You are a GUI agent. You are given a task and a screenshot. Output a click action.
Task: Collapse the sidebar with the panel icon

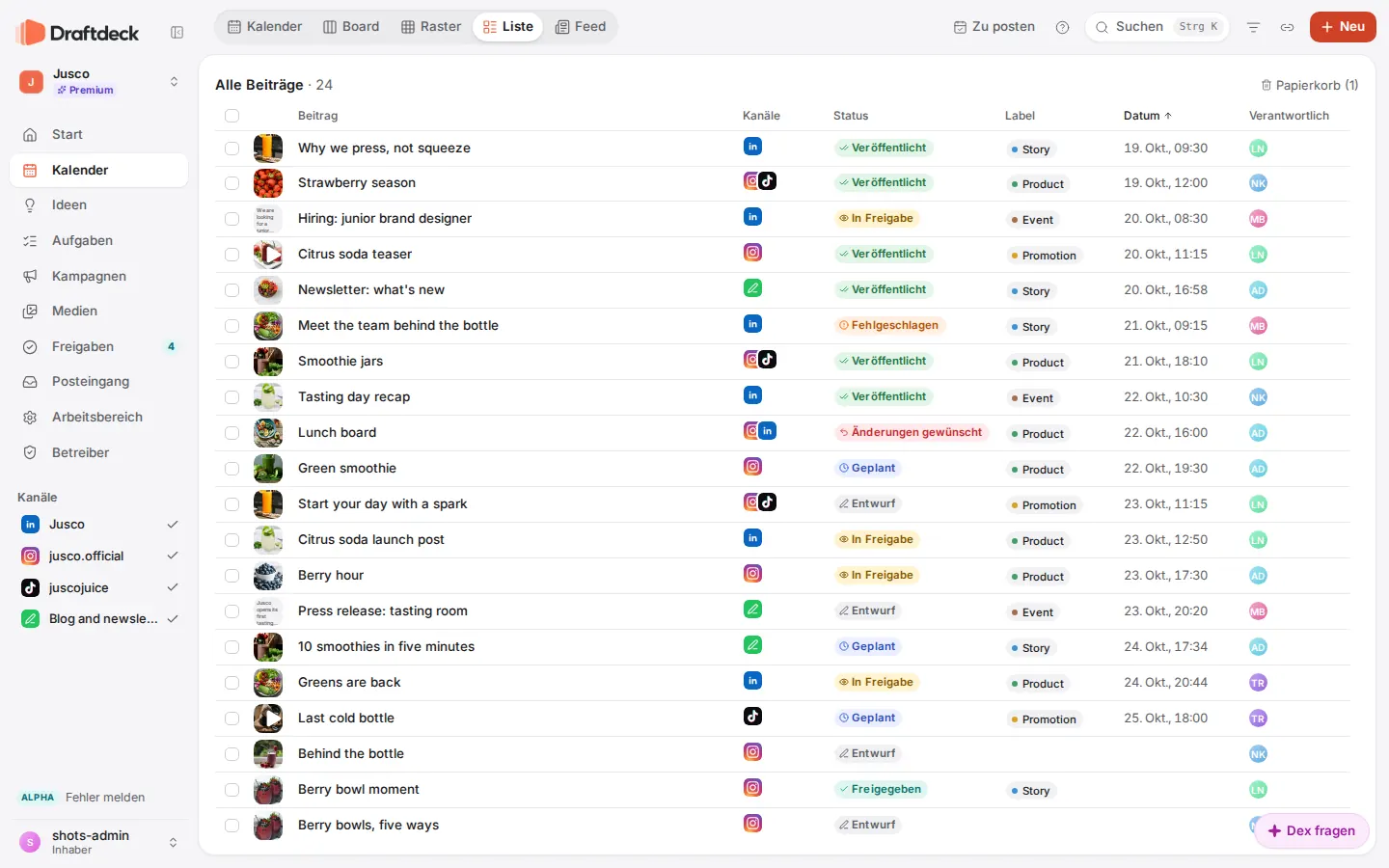(x=177, y=33)
